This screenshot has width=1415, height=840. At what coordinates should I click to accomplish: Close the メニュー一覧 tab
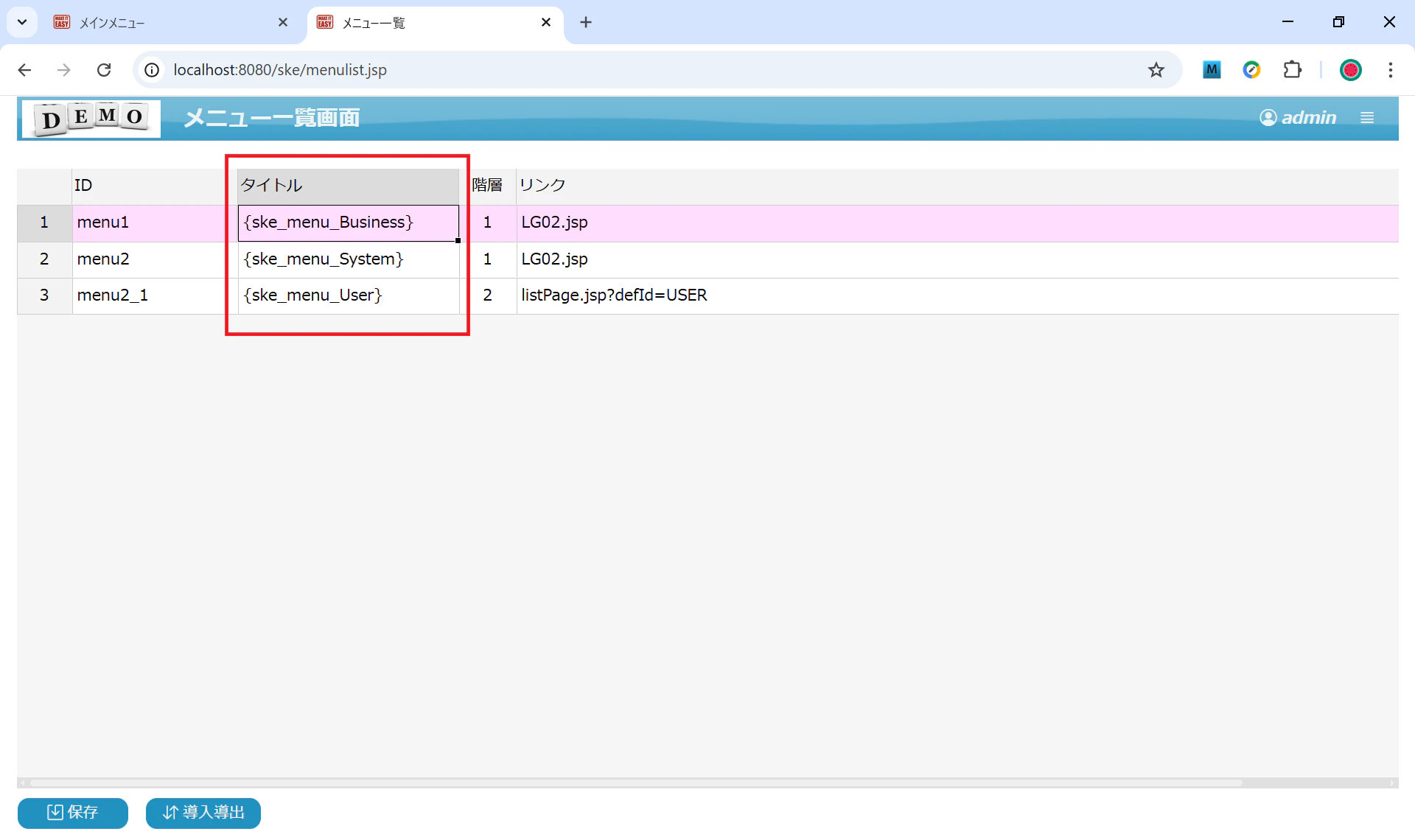(546, 23)
